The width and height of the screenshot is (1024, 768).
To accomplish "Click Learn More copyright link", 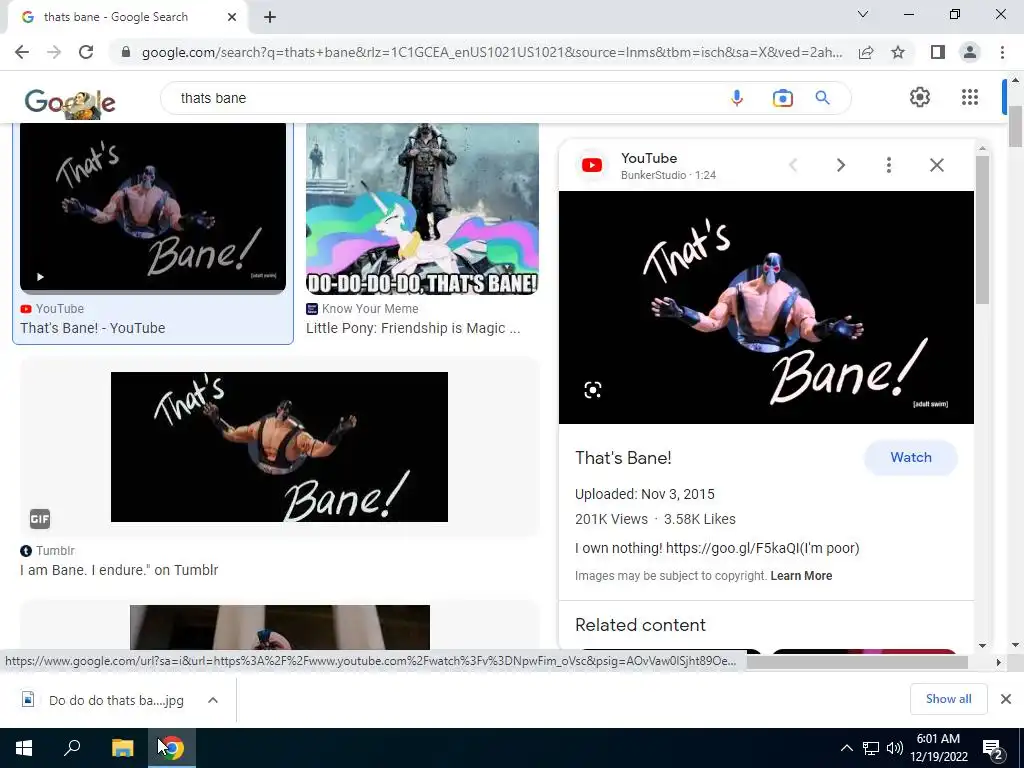I will (801, 576).
